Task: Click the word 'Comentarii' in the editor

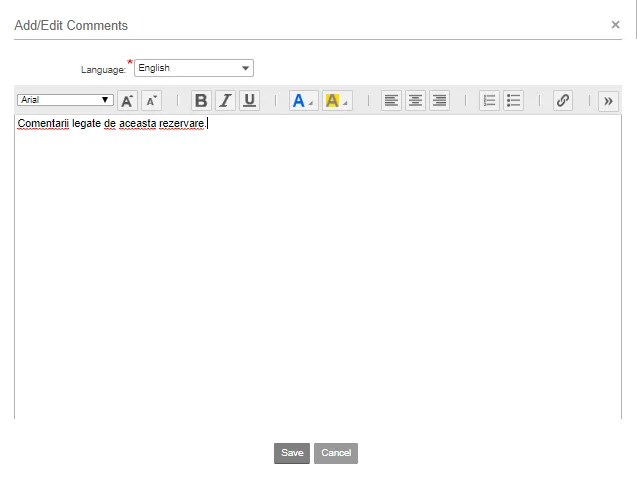Action: (43, 124)
